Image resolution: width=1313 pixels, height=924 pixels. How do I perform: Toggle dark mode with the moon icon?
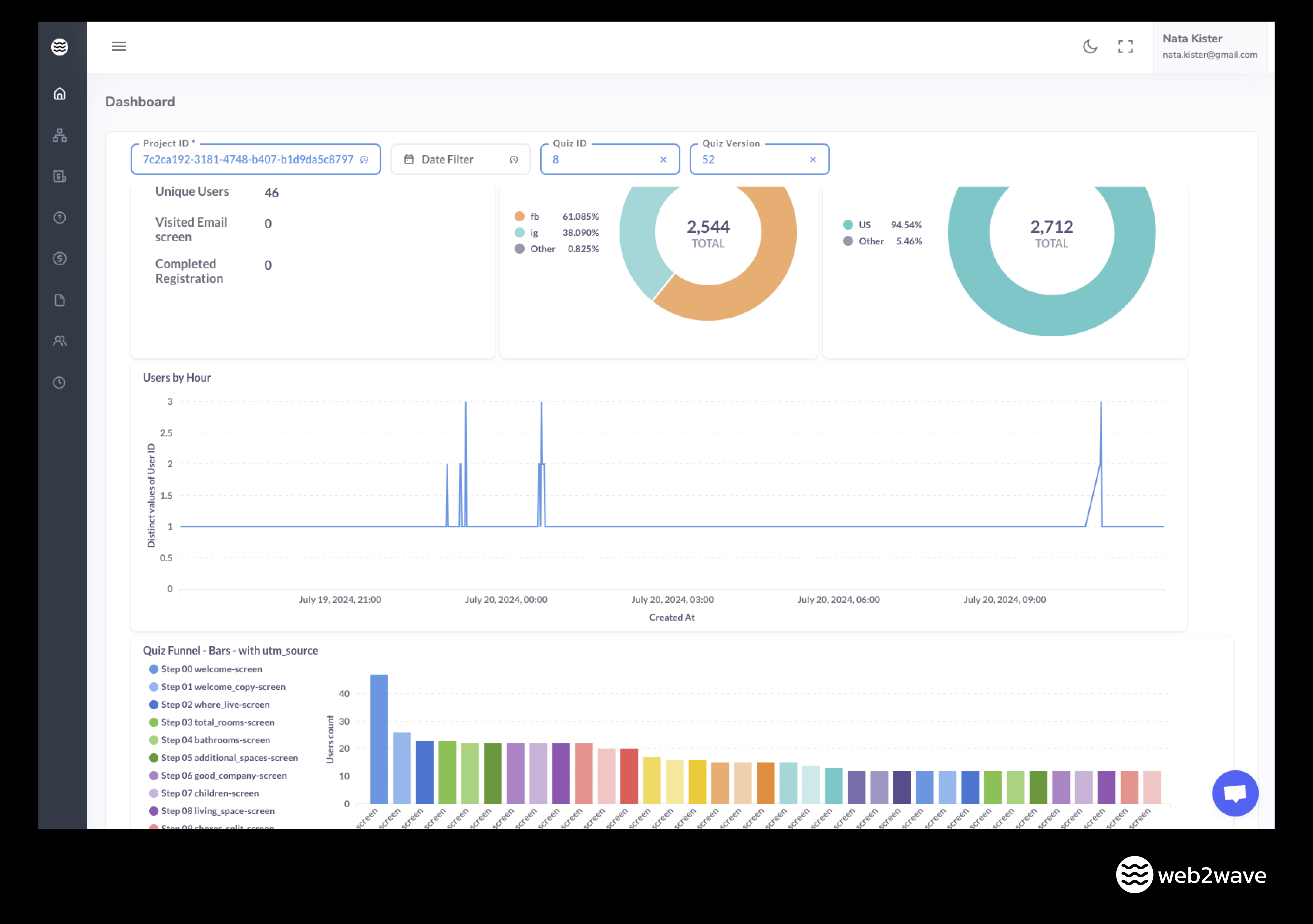point(1090,46)
